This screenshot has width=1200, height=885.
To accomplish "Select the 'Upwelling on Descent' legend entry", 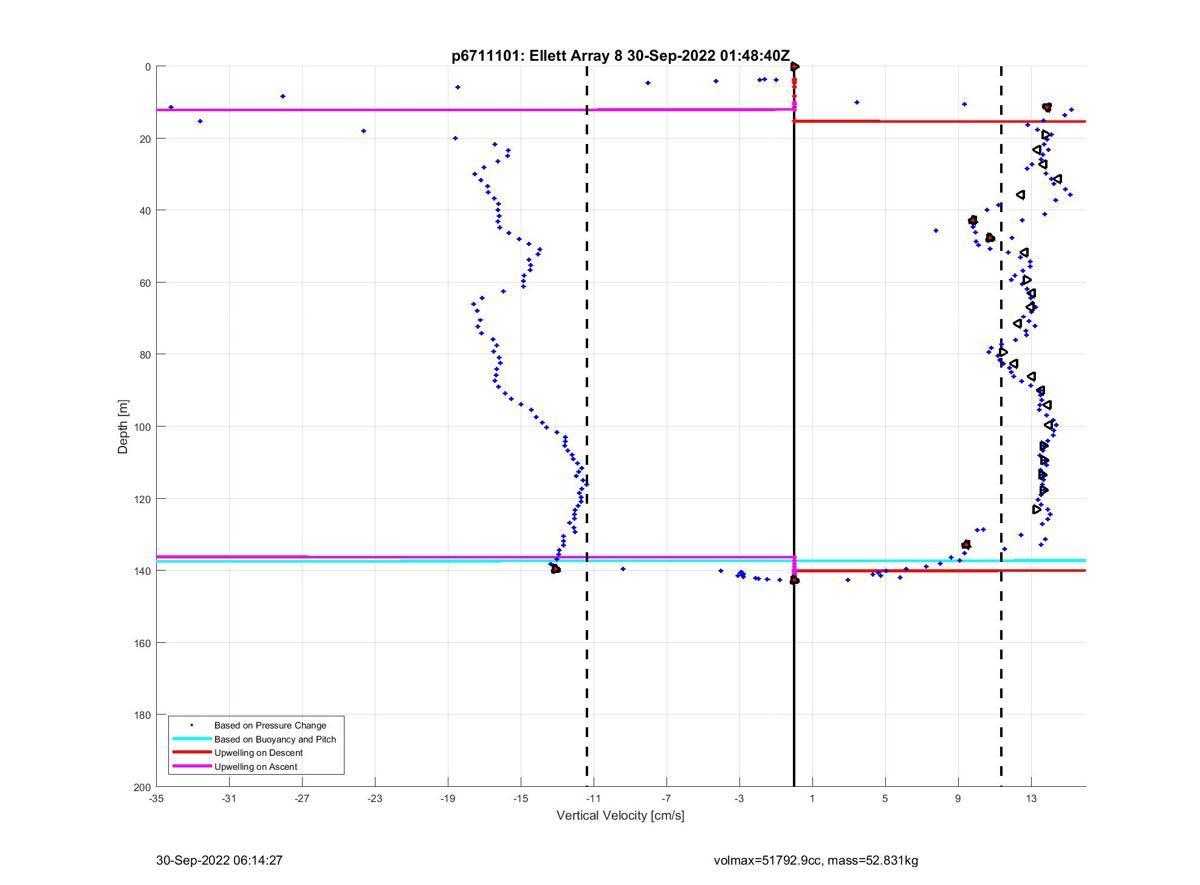I will [258, 753].
